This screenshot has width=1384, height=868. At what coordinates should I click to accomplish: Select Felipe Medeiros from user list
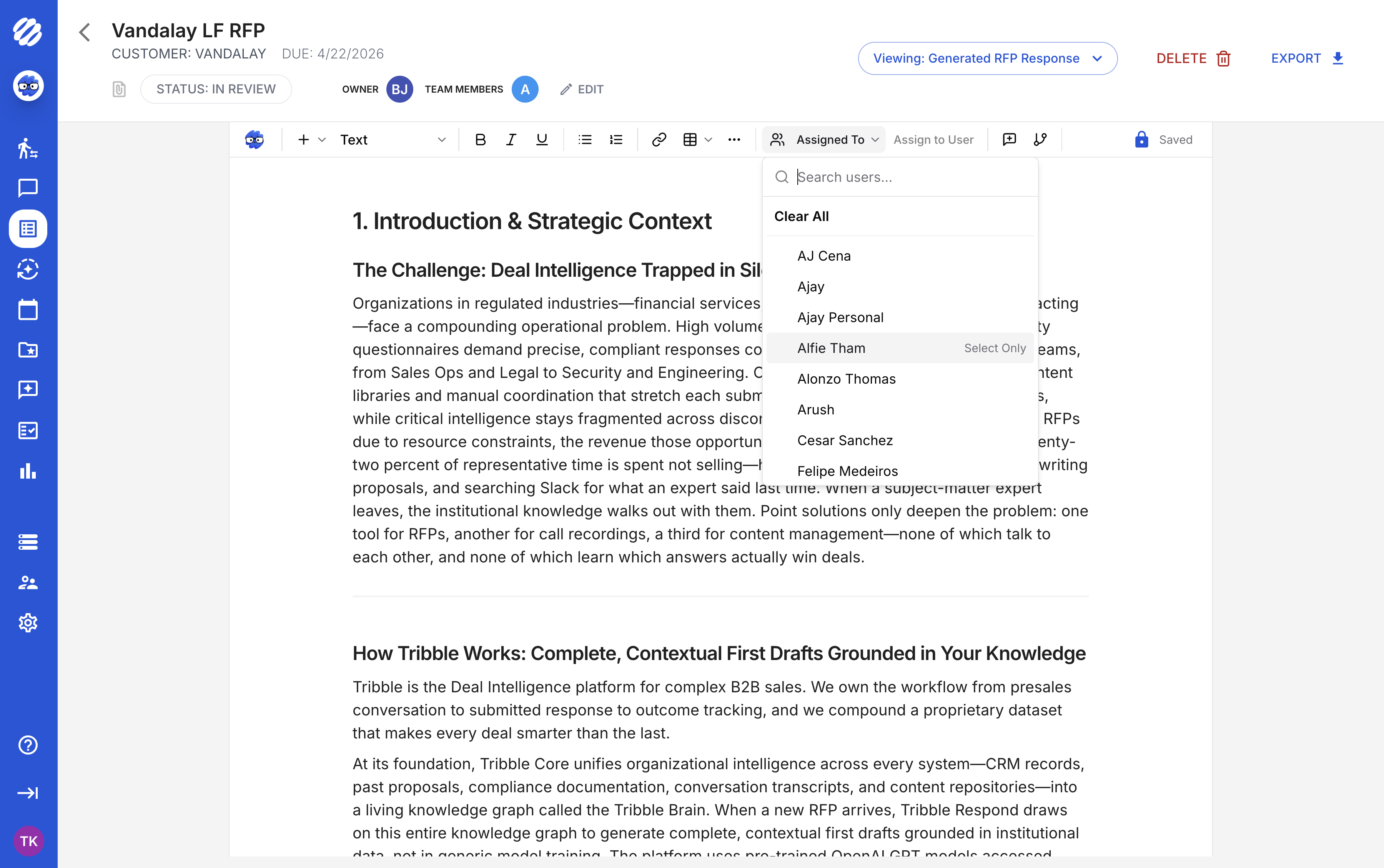(x=900, y=471)
